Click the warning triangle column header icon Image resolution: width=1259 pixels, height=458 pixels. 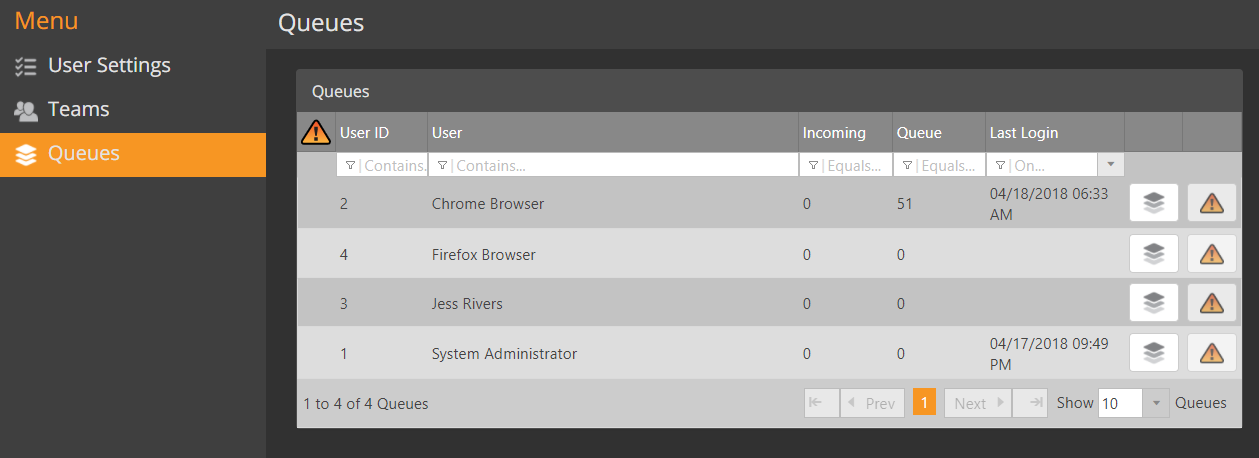point(316,132)
